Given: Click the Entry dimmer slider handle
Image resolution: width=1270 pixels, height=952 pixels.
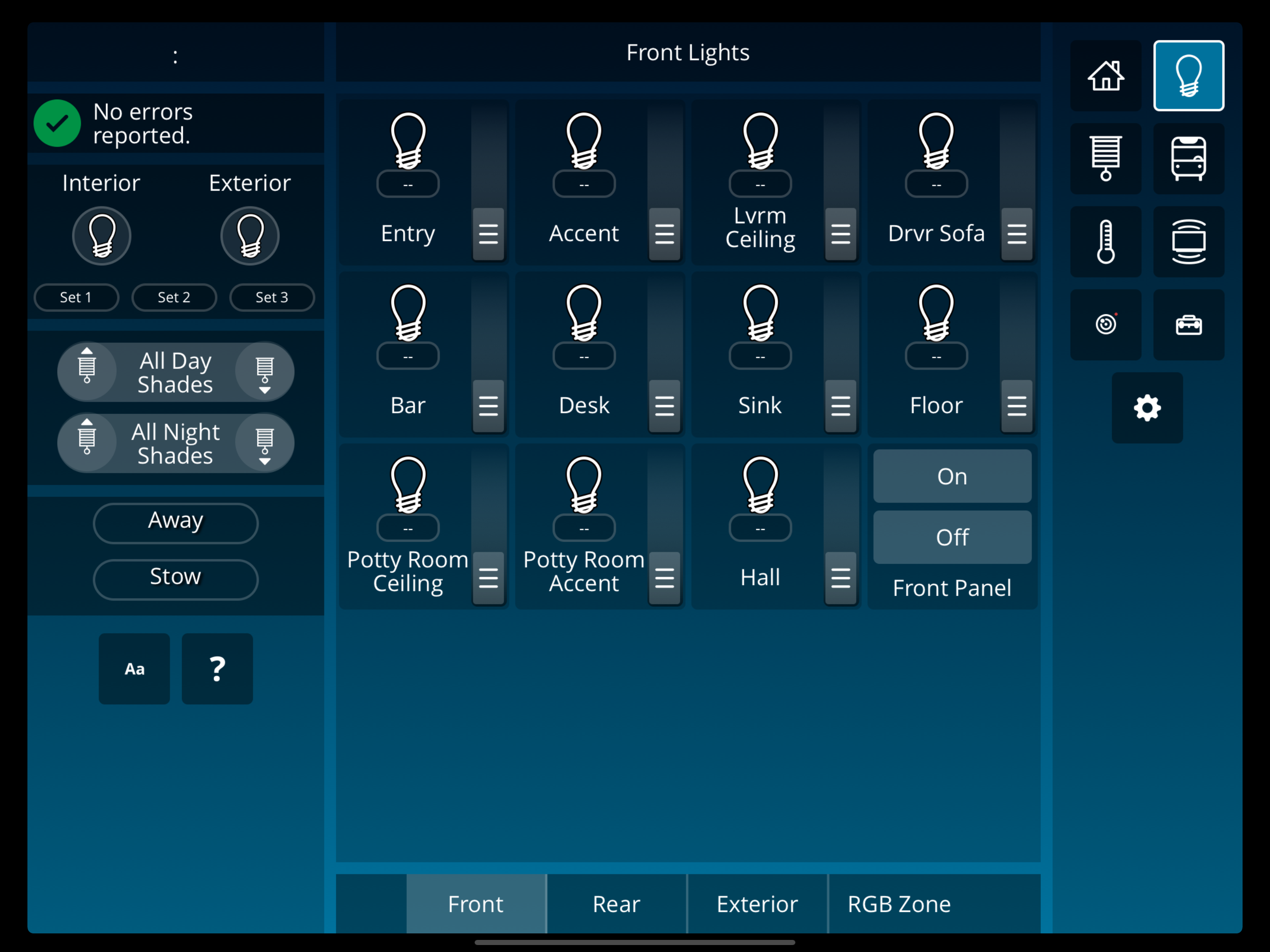Looking at the screenshot, I should pyautogui.click(x=489, y=234).
